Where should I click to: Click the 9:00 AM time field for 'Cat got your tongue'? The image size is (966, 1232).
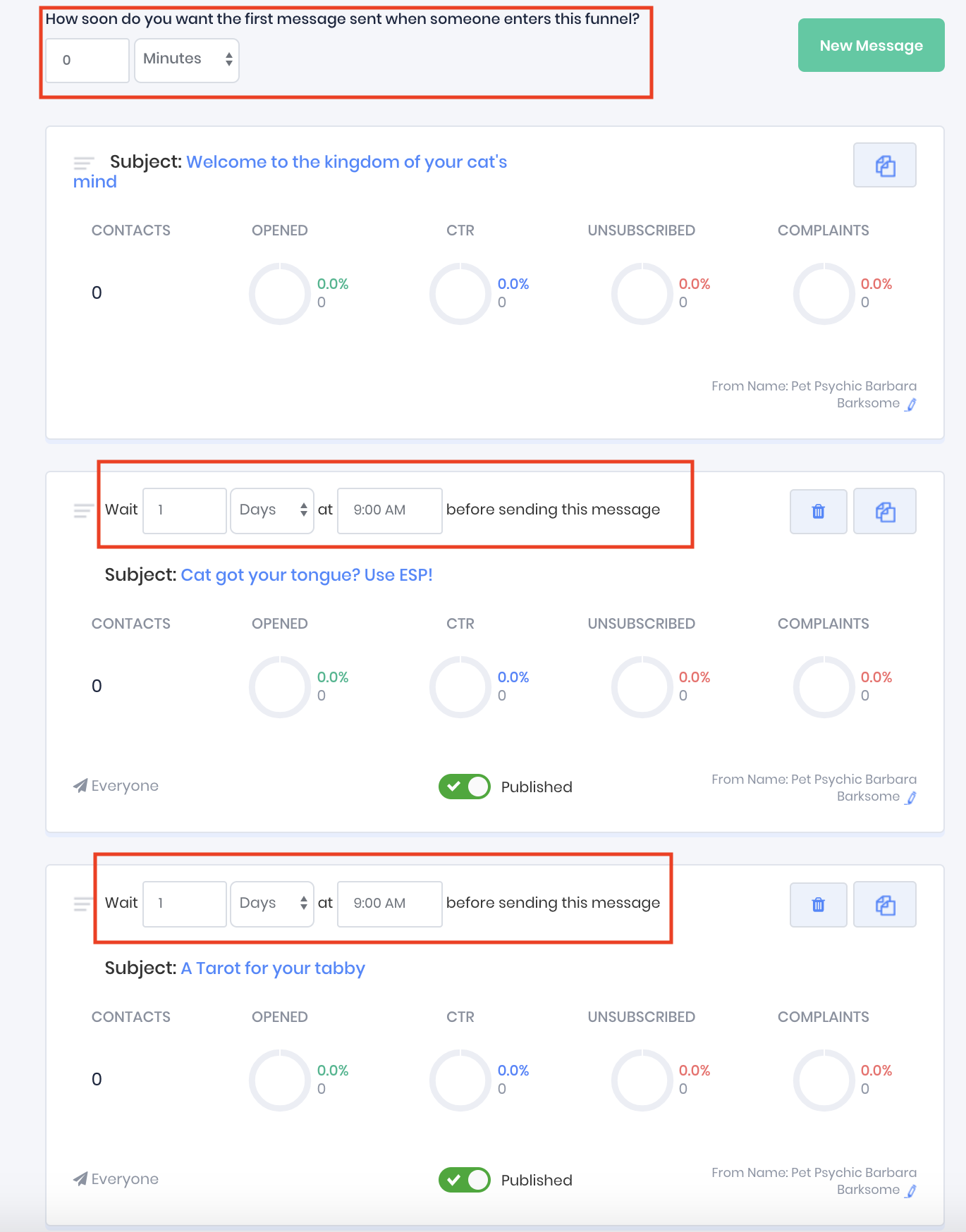tap(389, 510)
